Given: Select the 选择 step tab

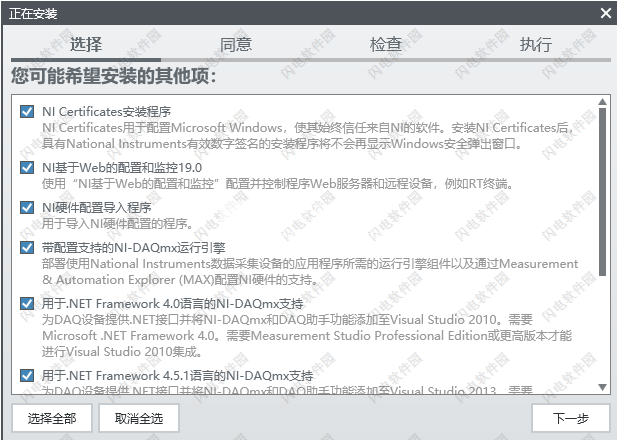Looking at the screenshot, I should tap(86, 44).
